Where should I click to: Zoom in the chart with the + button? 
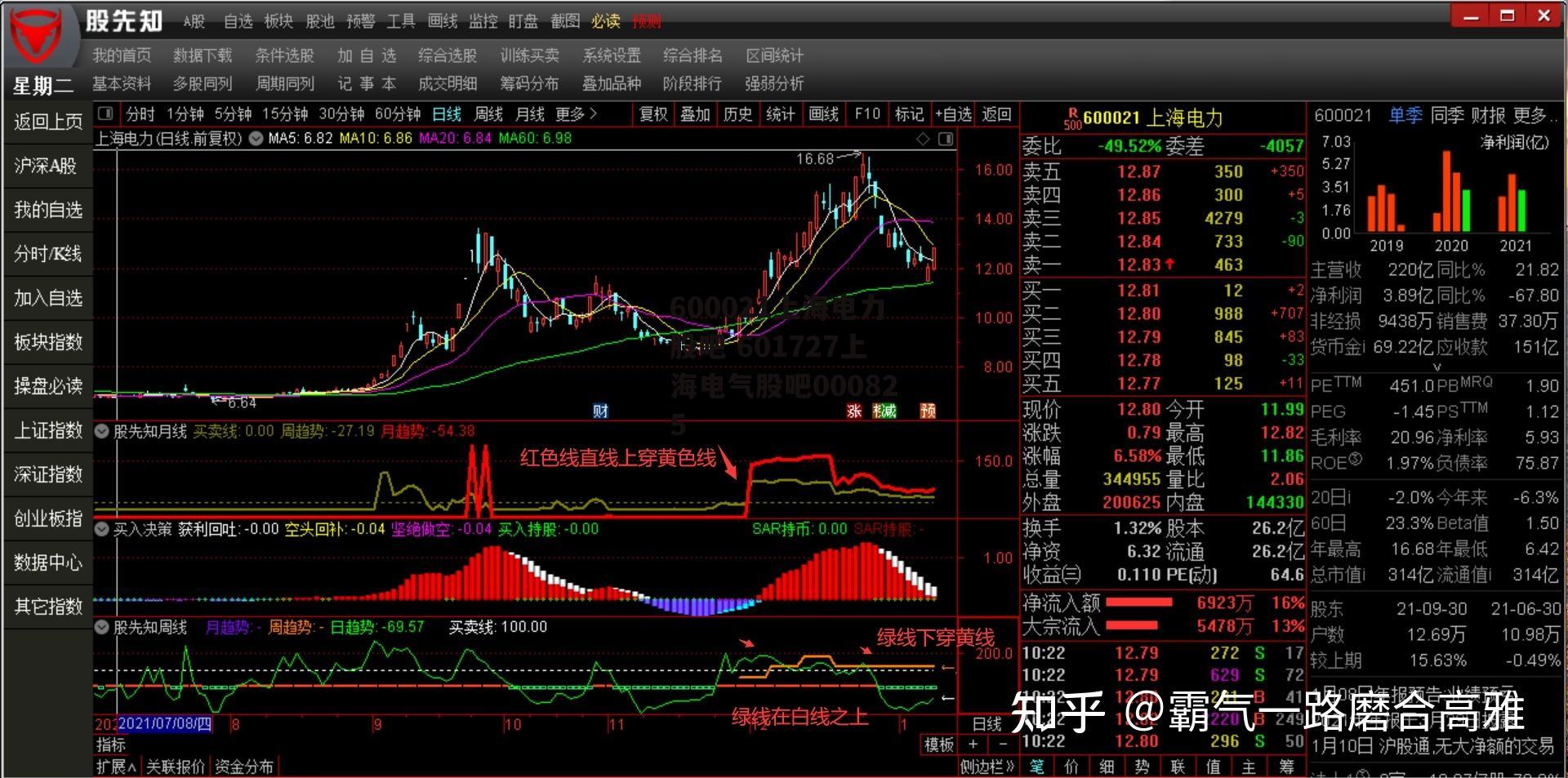pos(973,745)
